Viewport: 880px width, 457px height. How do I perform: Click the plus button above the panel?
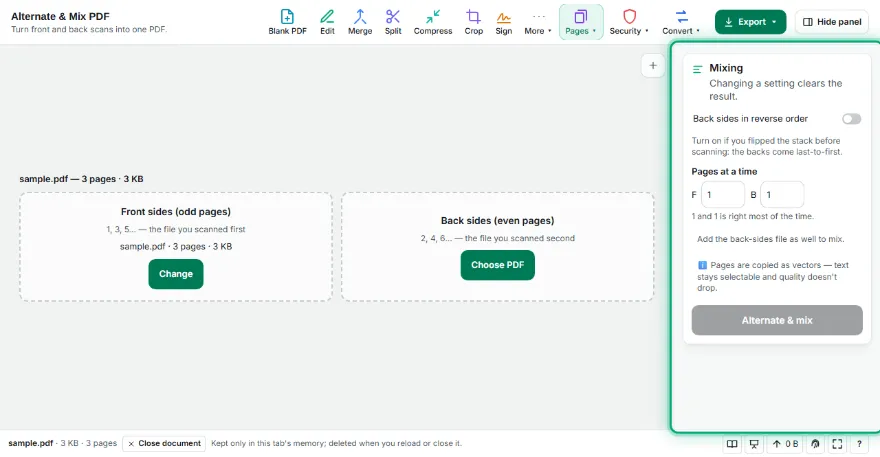pos(653,66)
